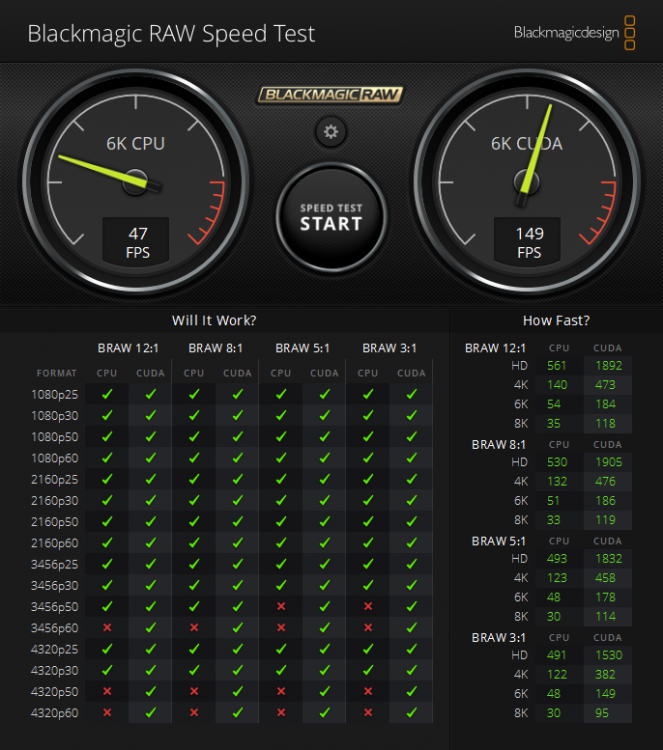The width and height of the screenshot is (663, 750).
Task: Click the Speed Test START button
Action: pyautogui.click(x=331, y=218)
